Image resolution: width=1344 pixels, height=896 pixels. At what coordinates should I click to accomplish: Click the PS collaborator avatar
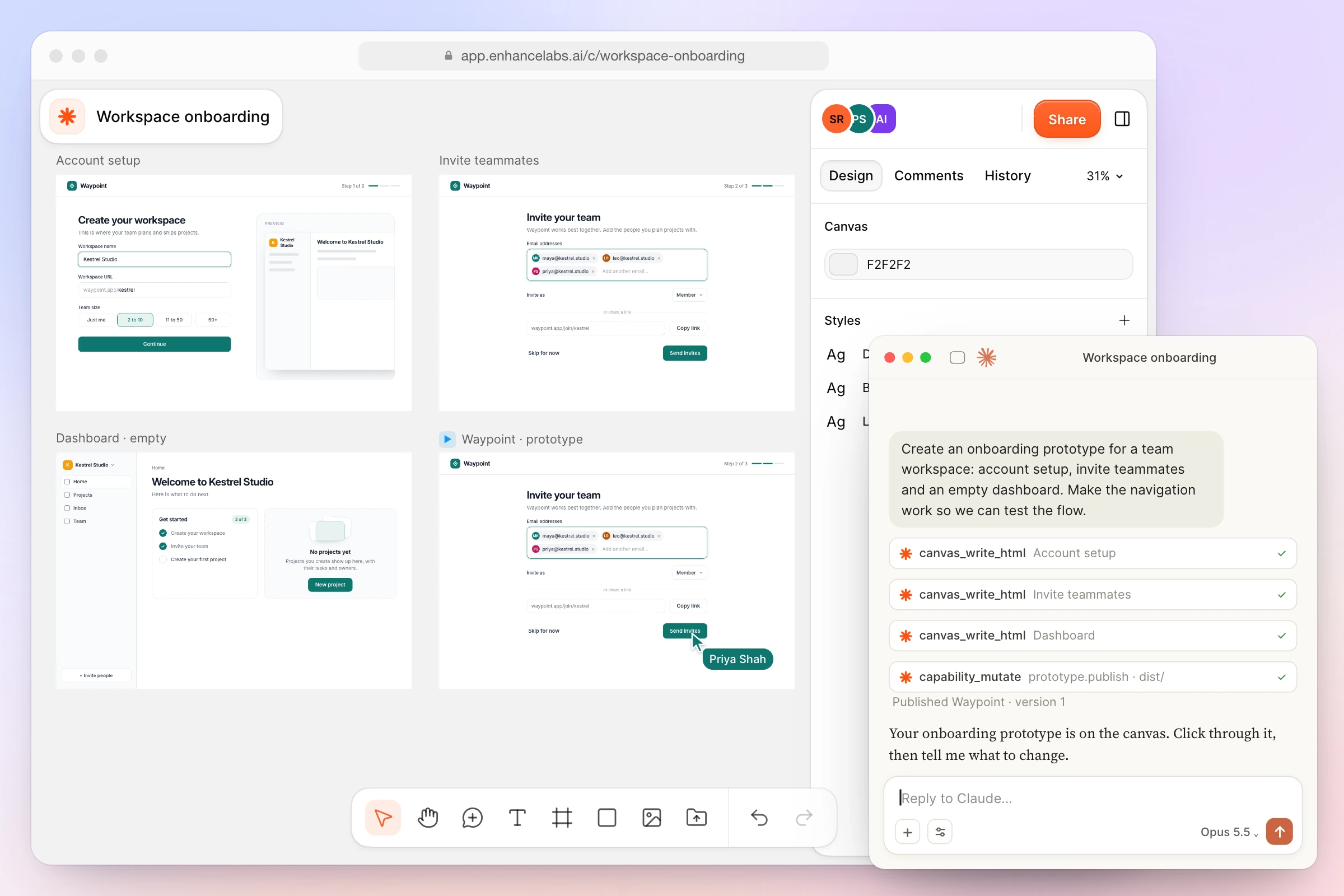click(859, 119)
